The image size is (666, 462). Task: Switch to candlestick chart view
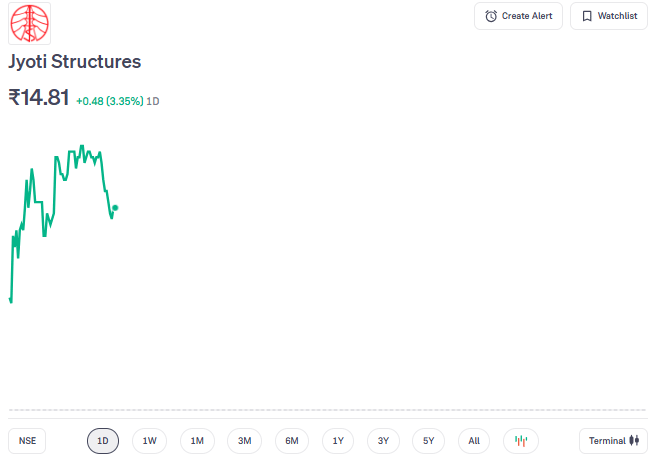point(521,441)
